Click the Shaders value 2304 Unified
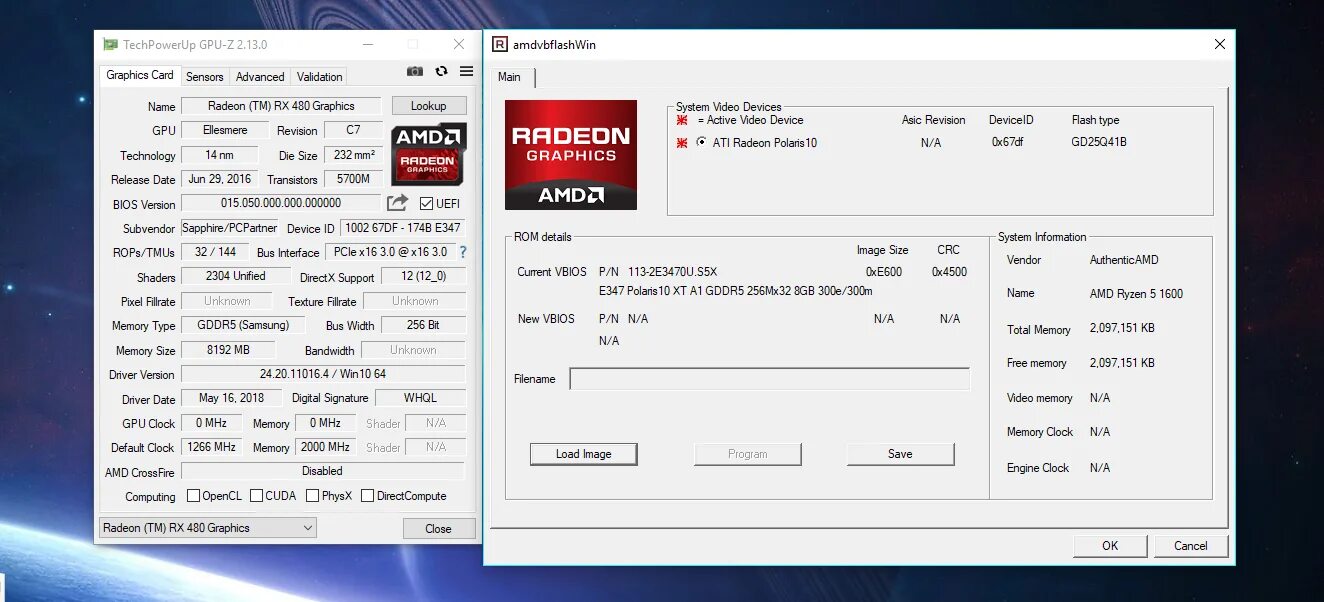The width and height of the screenshot is (1324, 602). tap(236, 276)
